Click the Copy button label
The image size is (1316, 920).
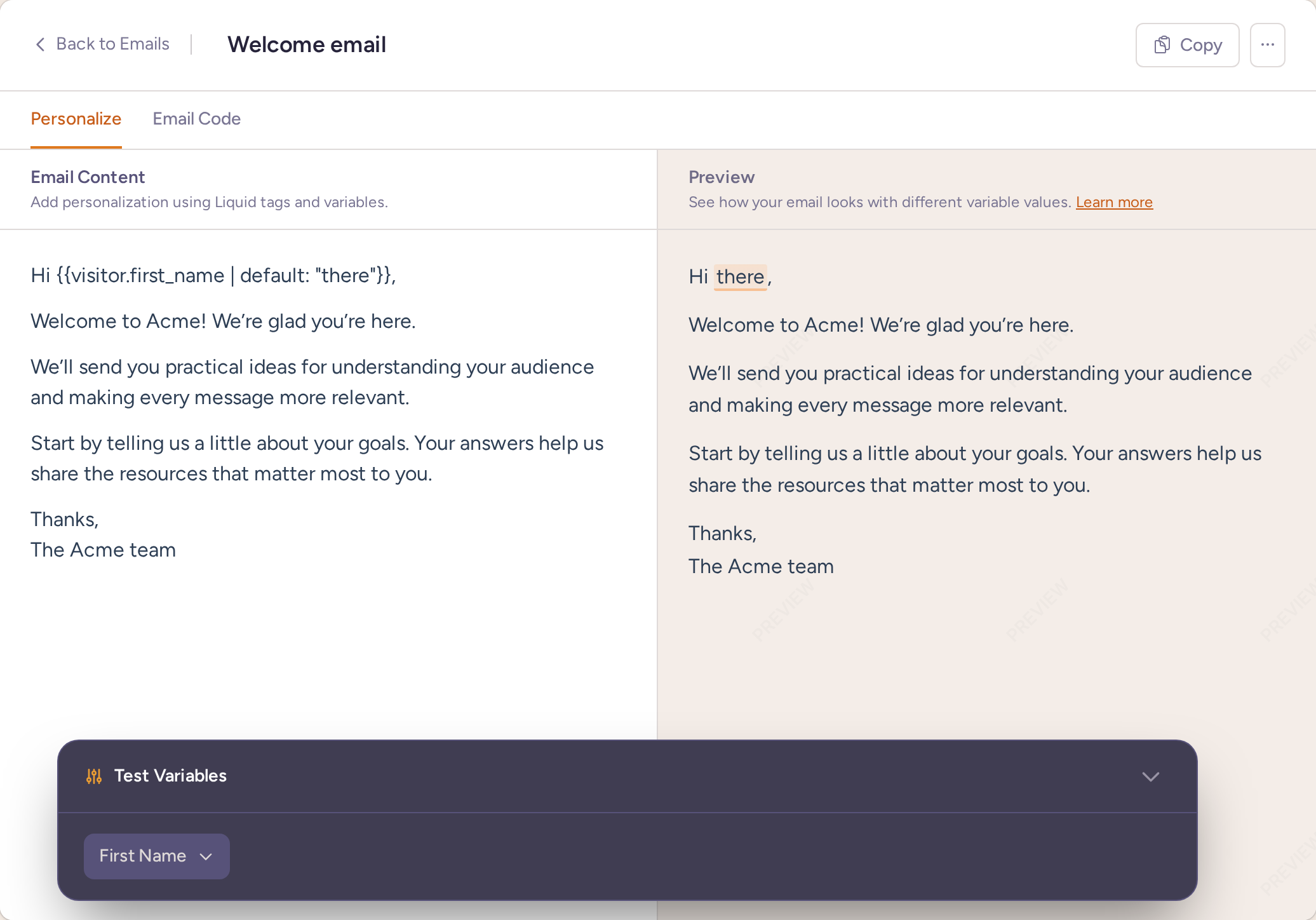[1201, 45]
